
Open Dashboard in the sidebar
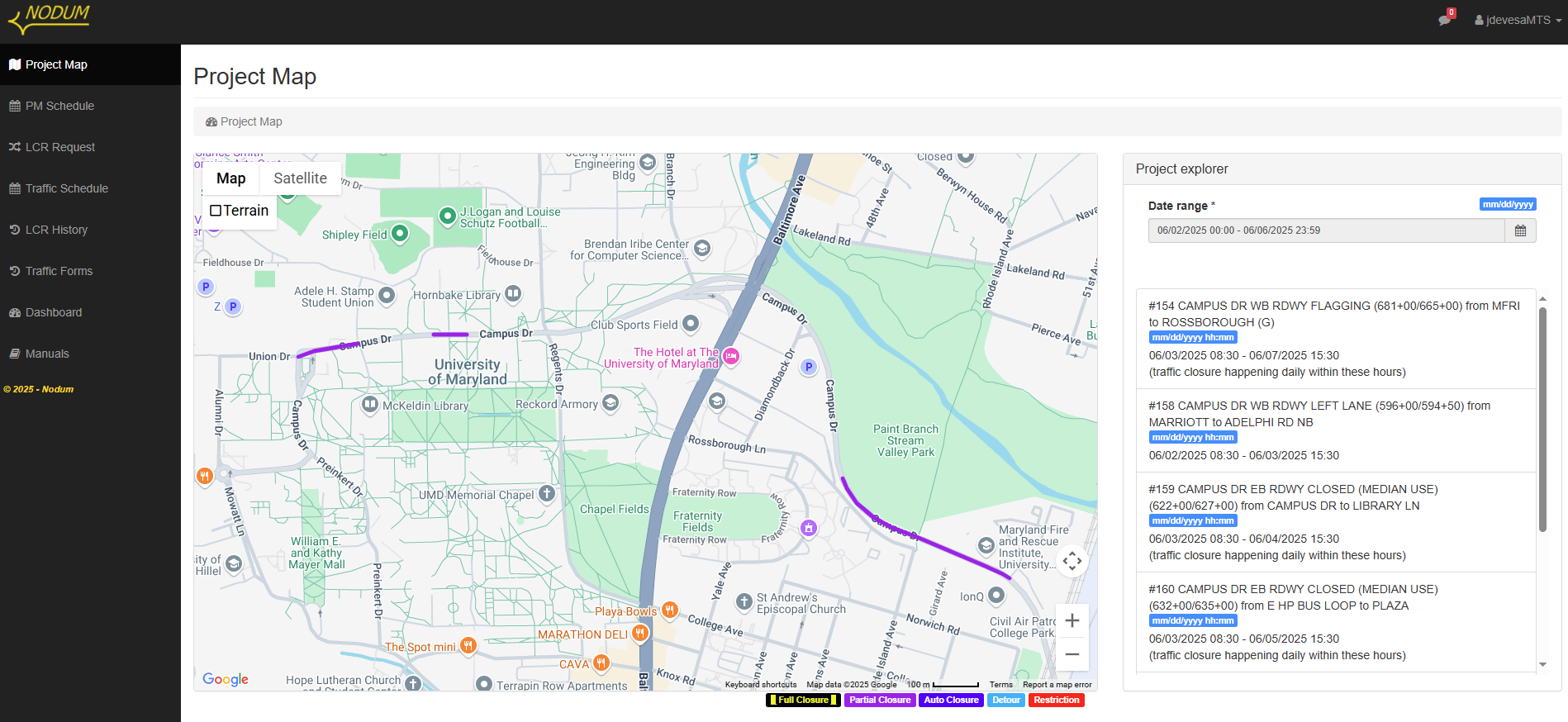point(90,312)
